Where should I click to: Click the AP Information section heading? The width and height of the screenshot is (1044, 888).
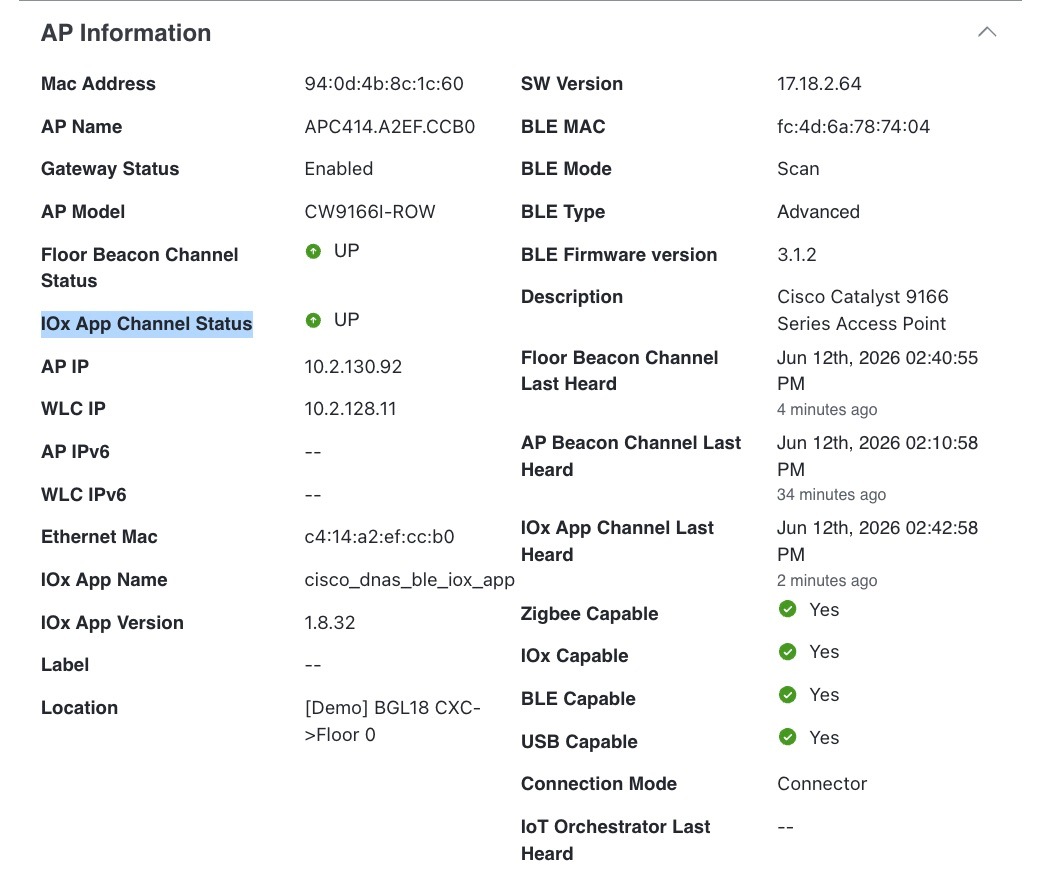pos(126,33)
